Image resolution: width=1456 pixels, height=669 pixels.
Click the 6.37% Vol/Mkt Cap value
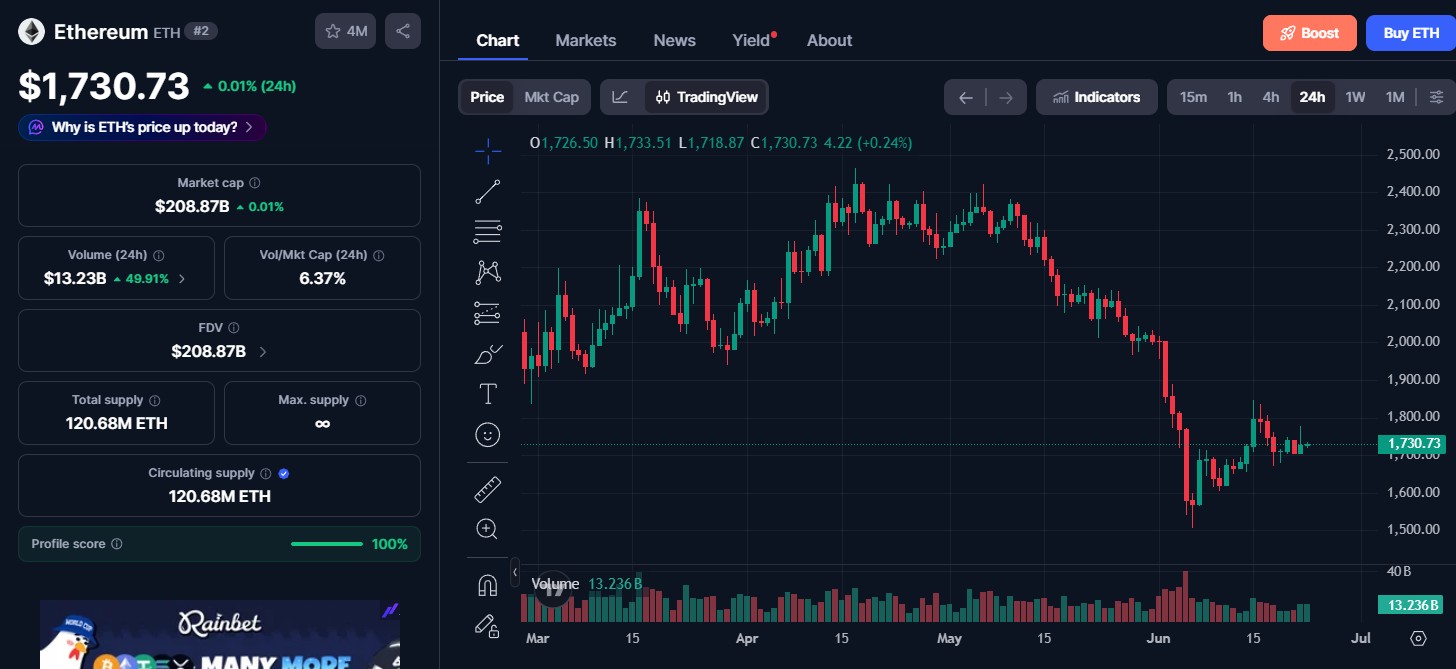[322, 279]
